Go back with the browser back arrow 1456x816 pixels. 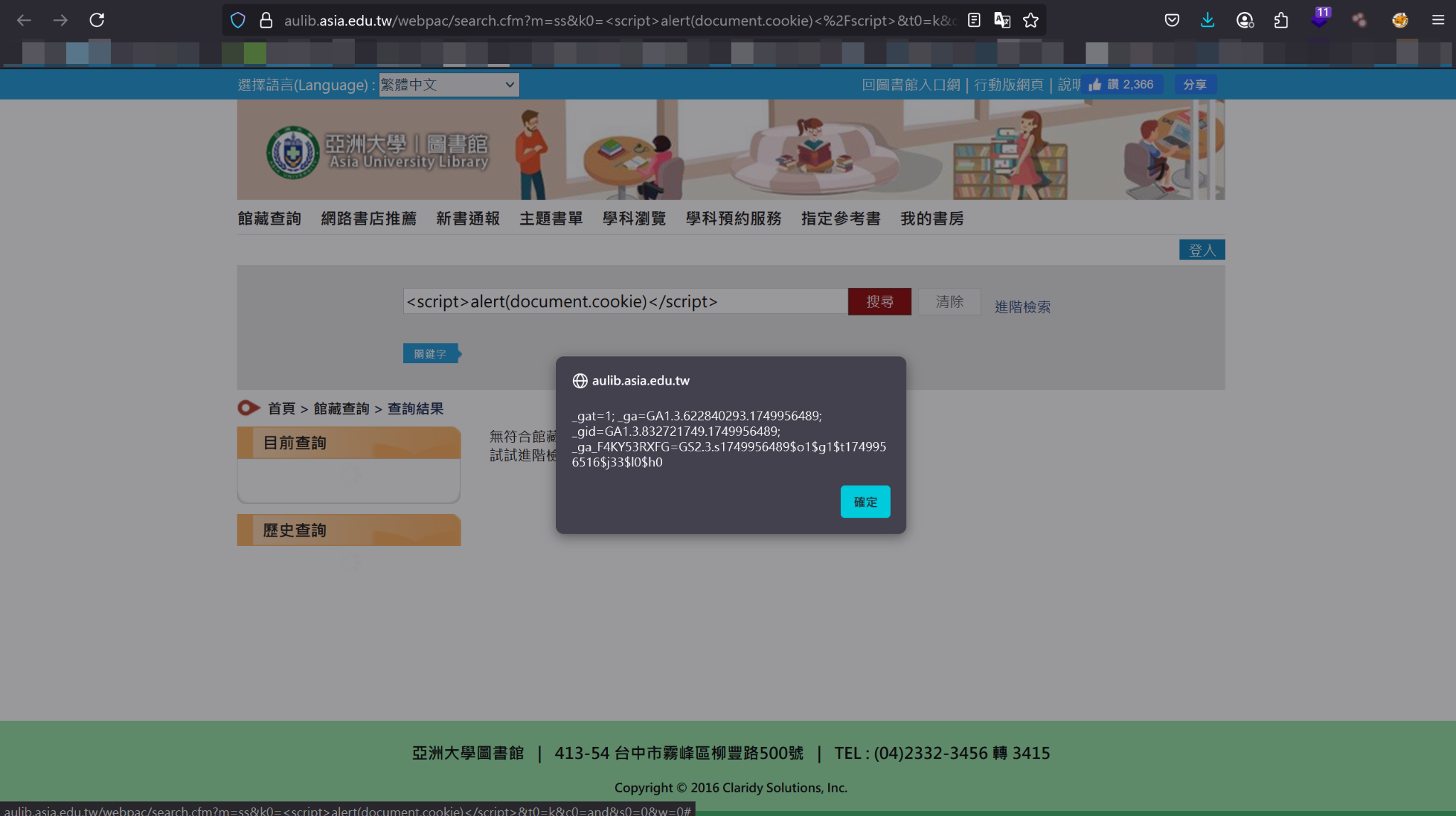click(24, 20)
